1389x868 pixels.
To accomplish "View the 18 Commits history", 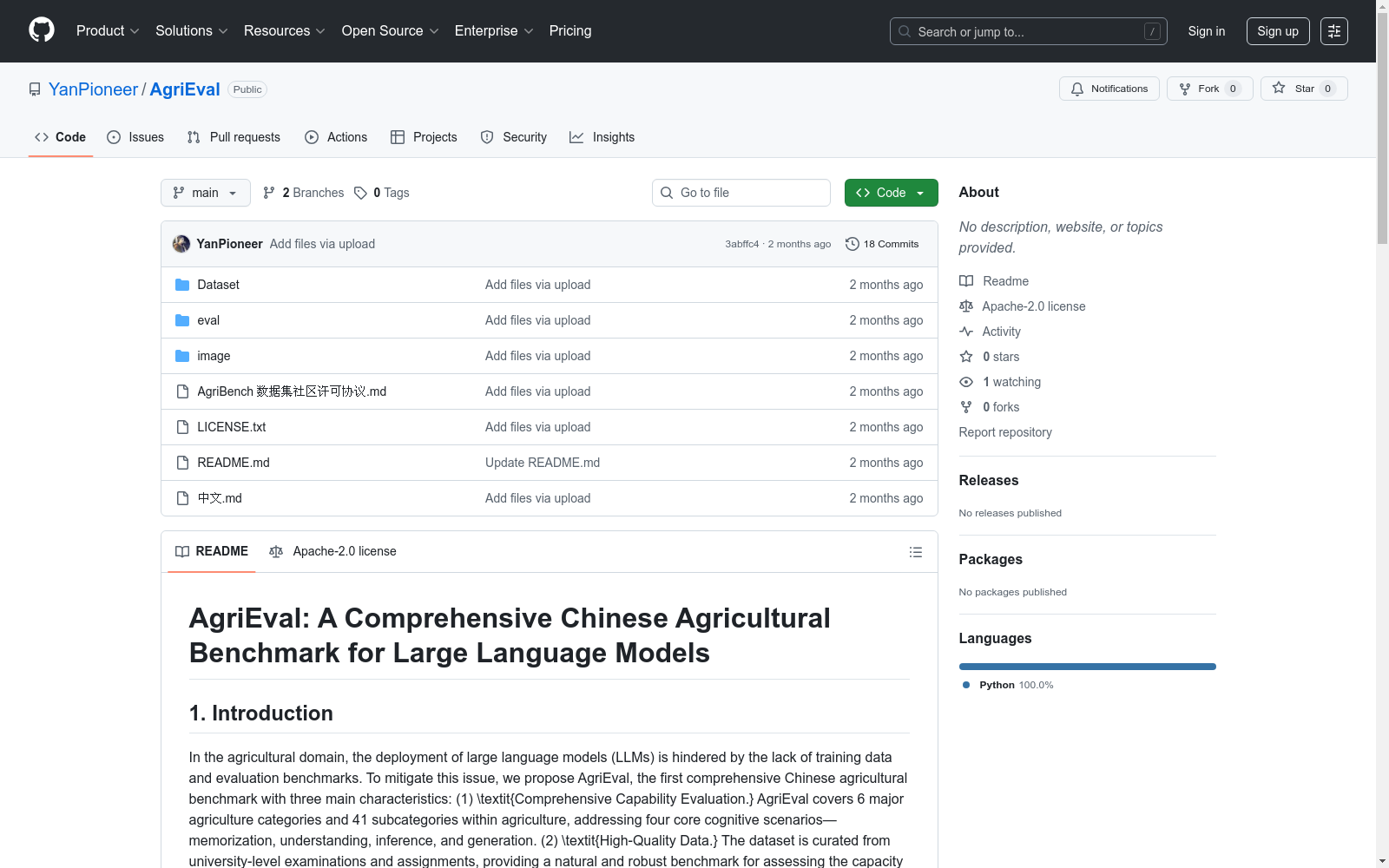I will pos(882,244).
